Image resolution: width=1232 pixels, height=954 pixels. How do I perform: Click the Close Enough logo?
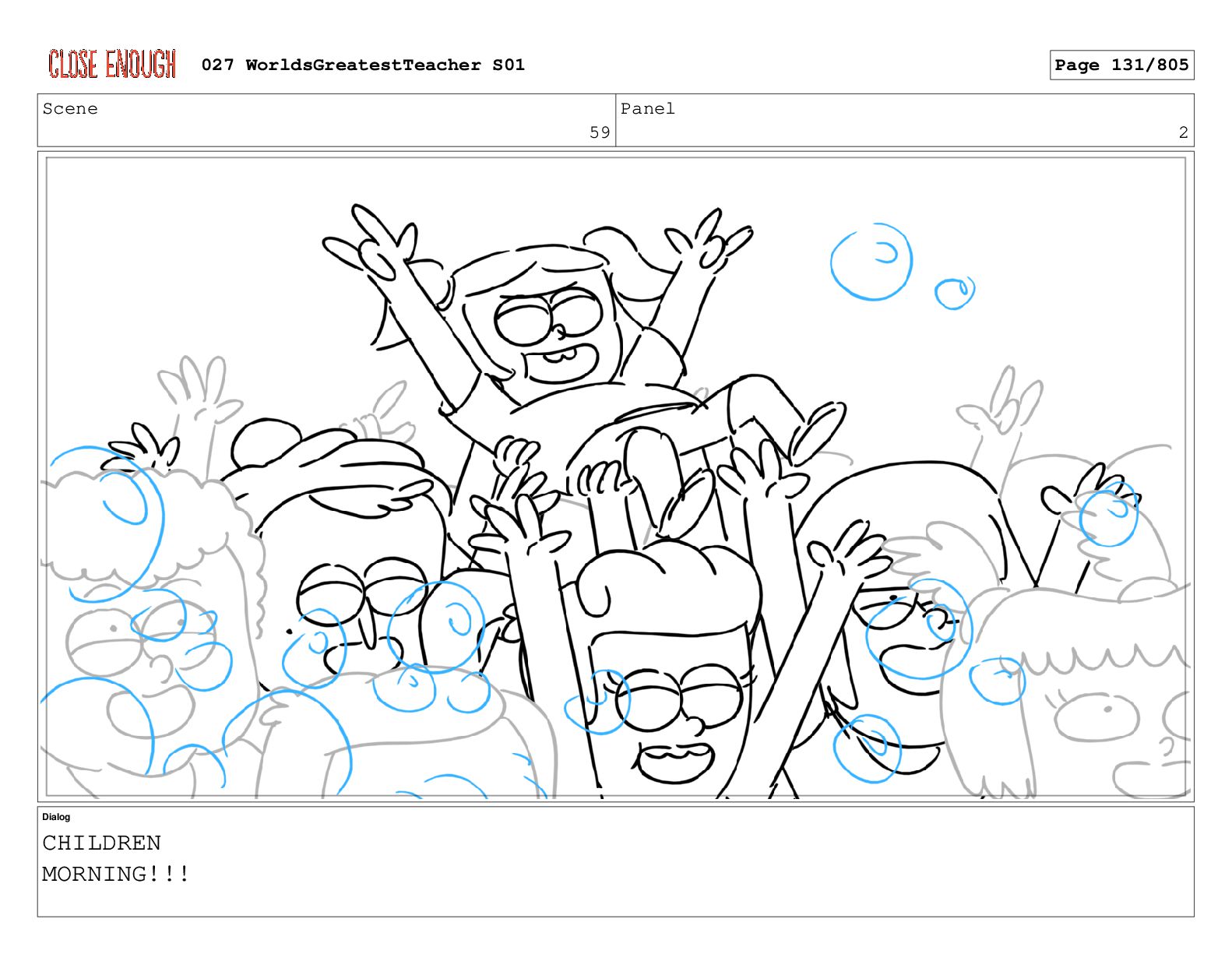(112, 64)
